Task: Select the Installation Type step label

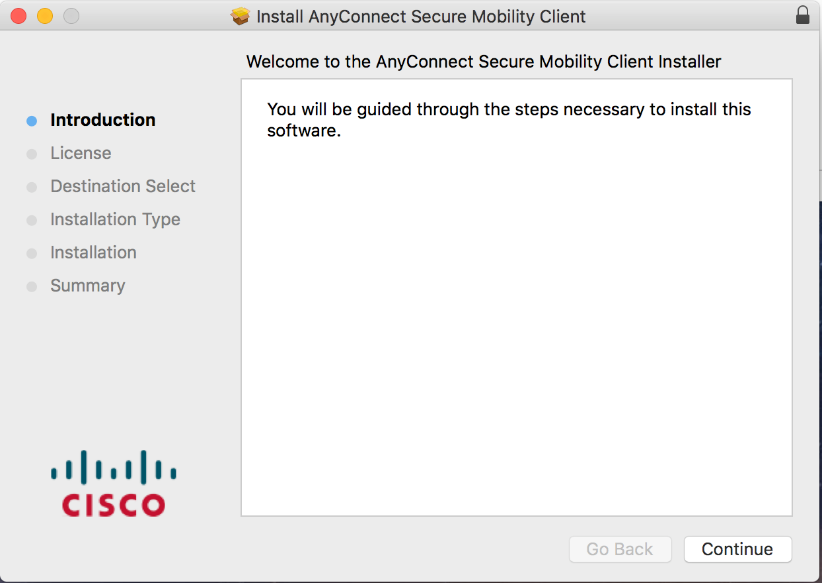Action: pyautogui.click(x=115, y=220)
